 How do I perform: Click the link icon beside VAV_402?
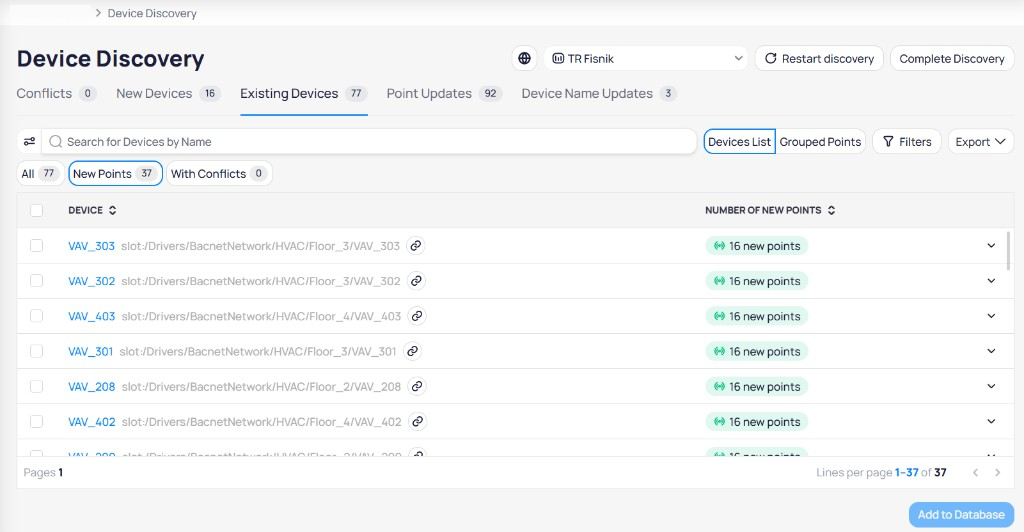pyautogui.click(x=417, y=422)
